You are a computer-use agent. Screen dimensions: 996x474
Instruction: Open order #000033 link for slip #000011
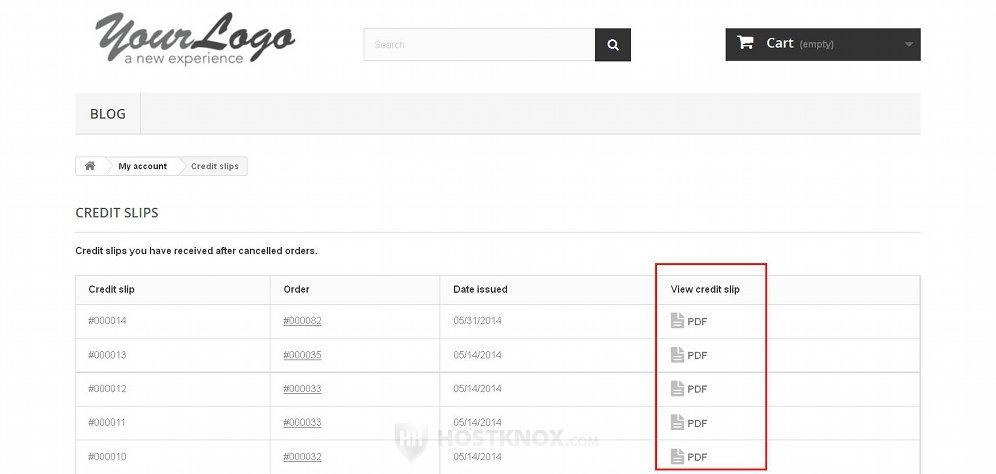tap(302, 423)
